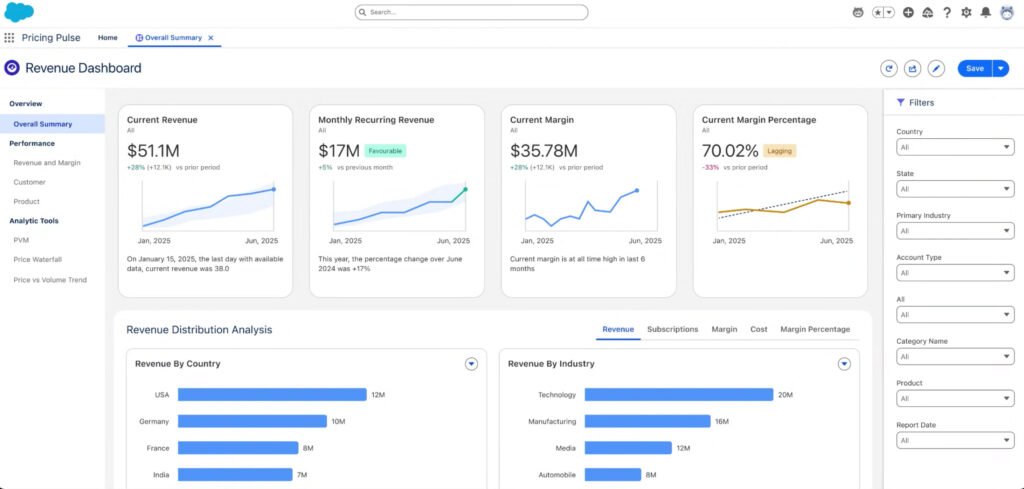Click the pencil edit dashboard icon
Viewport: 1024px width, 489px height.
936,68
